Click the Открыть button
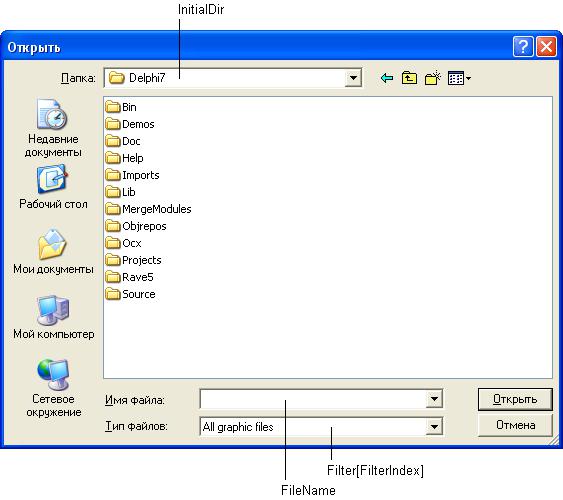This screenshot has width=563, height=500. pyautogui.click(x=515, y=399)
